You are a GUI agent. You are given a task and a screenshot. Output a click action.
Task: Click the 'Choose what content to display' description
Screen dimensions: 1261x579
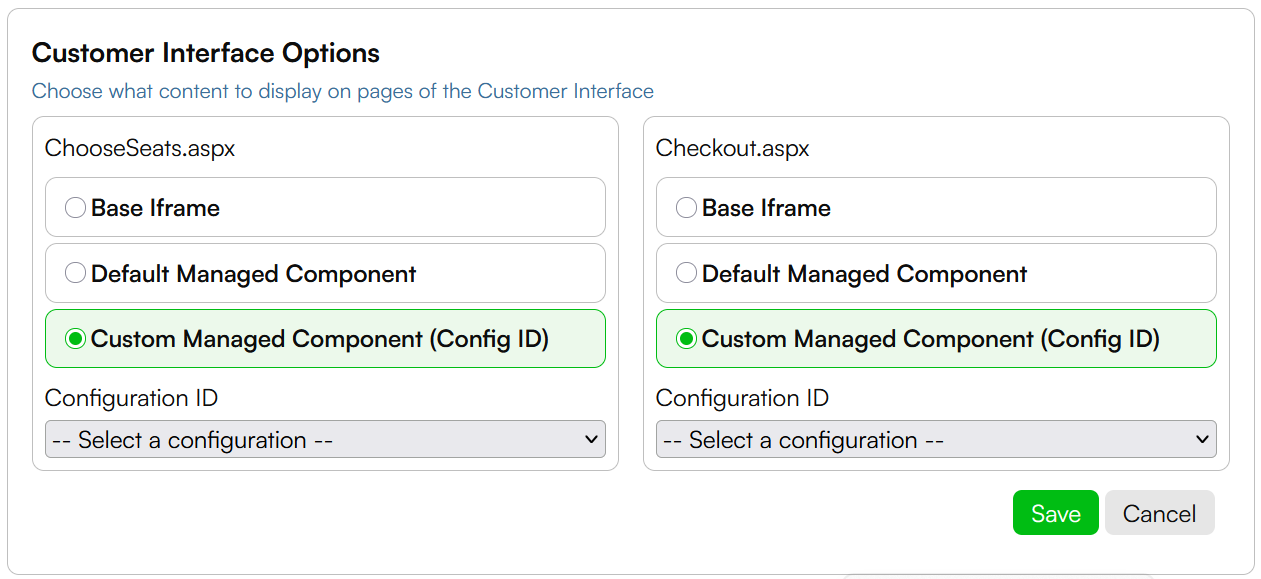343,91
